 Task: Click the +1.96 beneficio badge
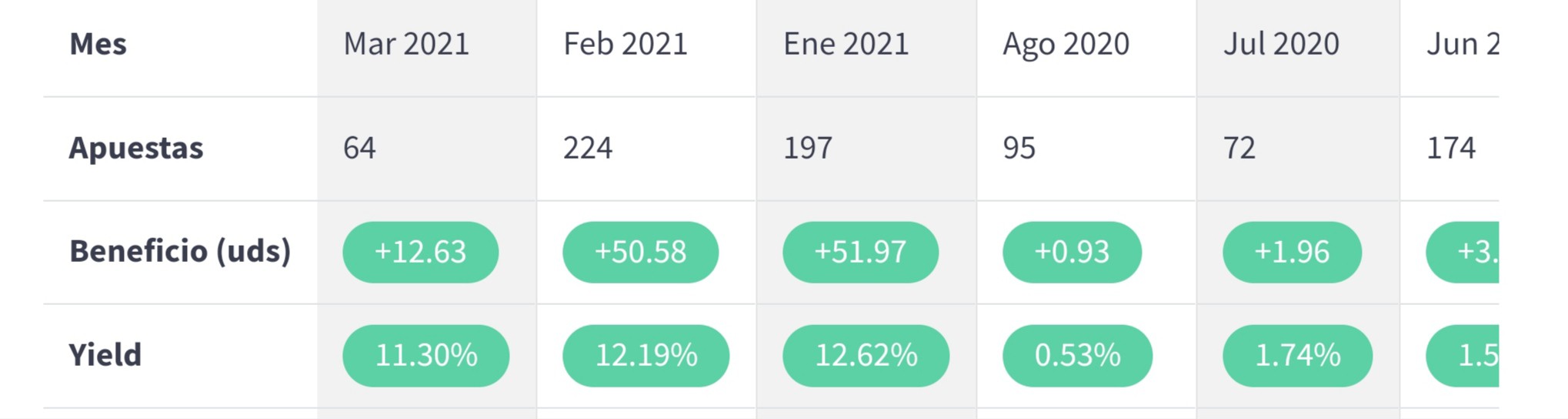[1293, 252]
